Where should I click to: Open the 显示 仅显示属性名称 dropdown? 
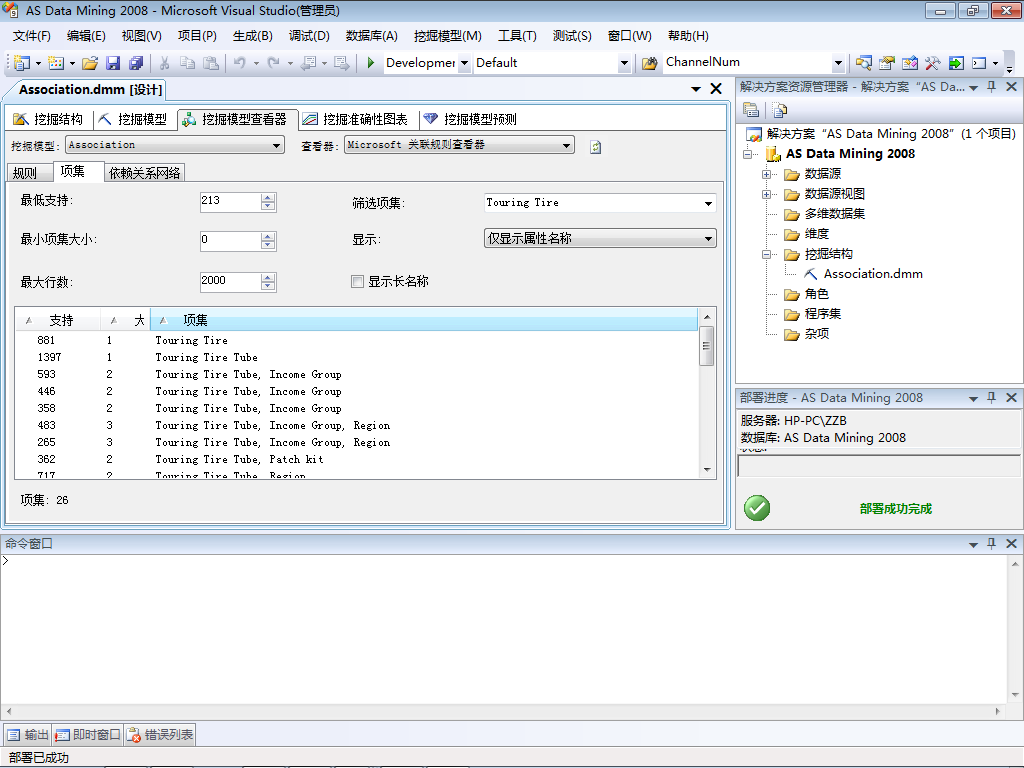pyautogui.click(x=708, y=238)
